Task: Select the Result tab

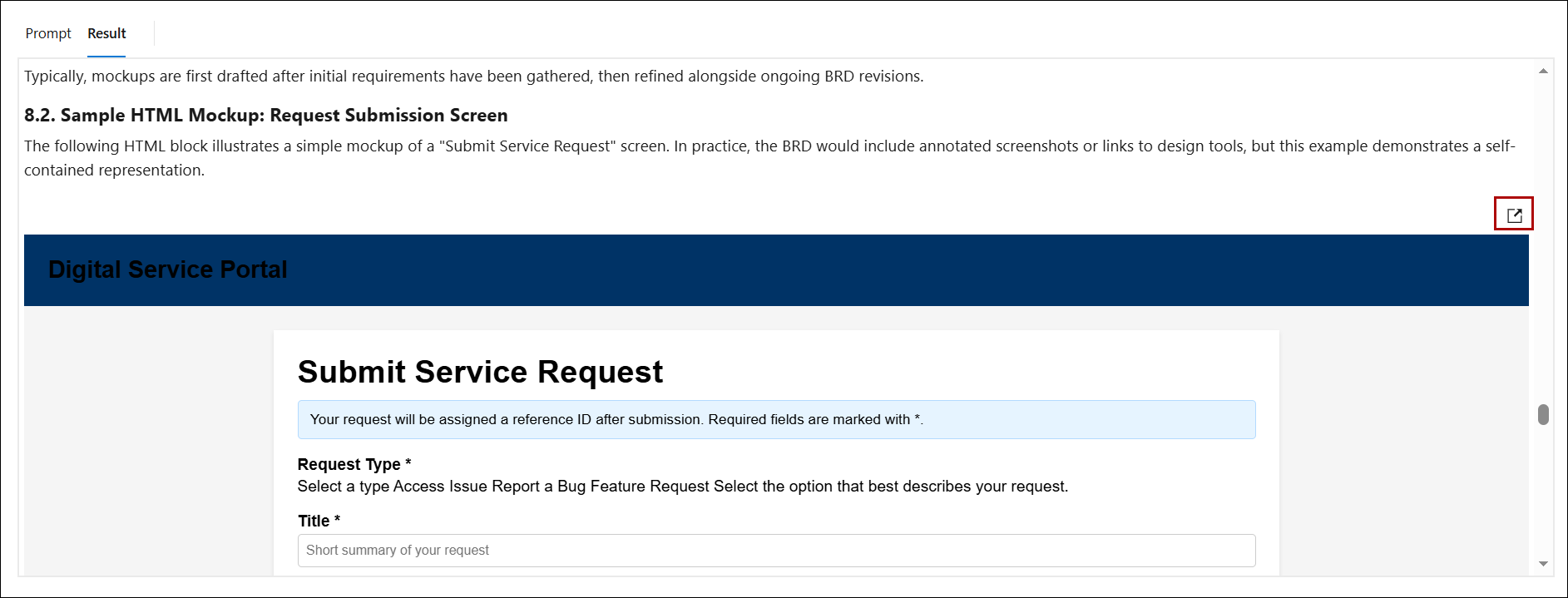Action: click(106, 33)
